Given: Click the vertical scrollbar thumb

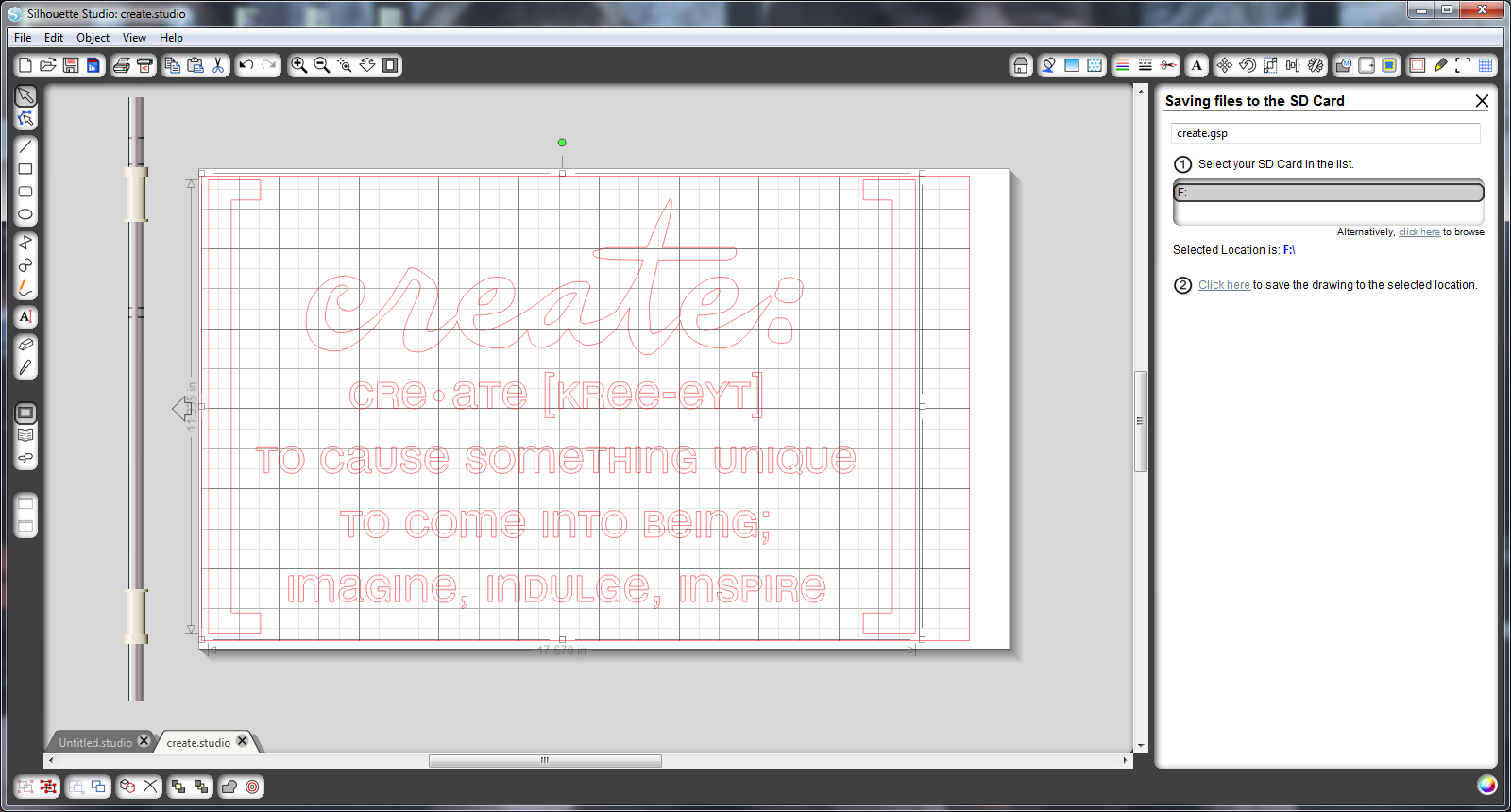Looking at the screenshot, I should tap(1141, 421).
